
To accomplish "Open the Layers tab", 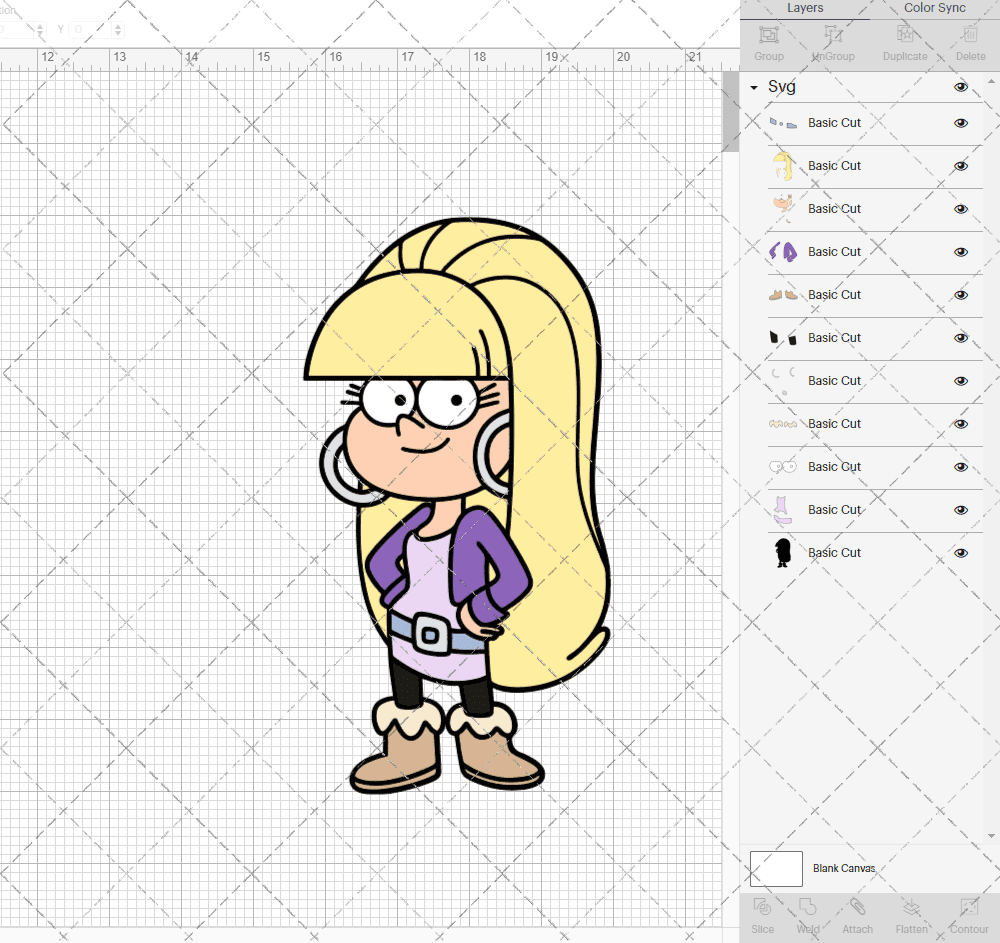I will (805, 8).
